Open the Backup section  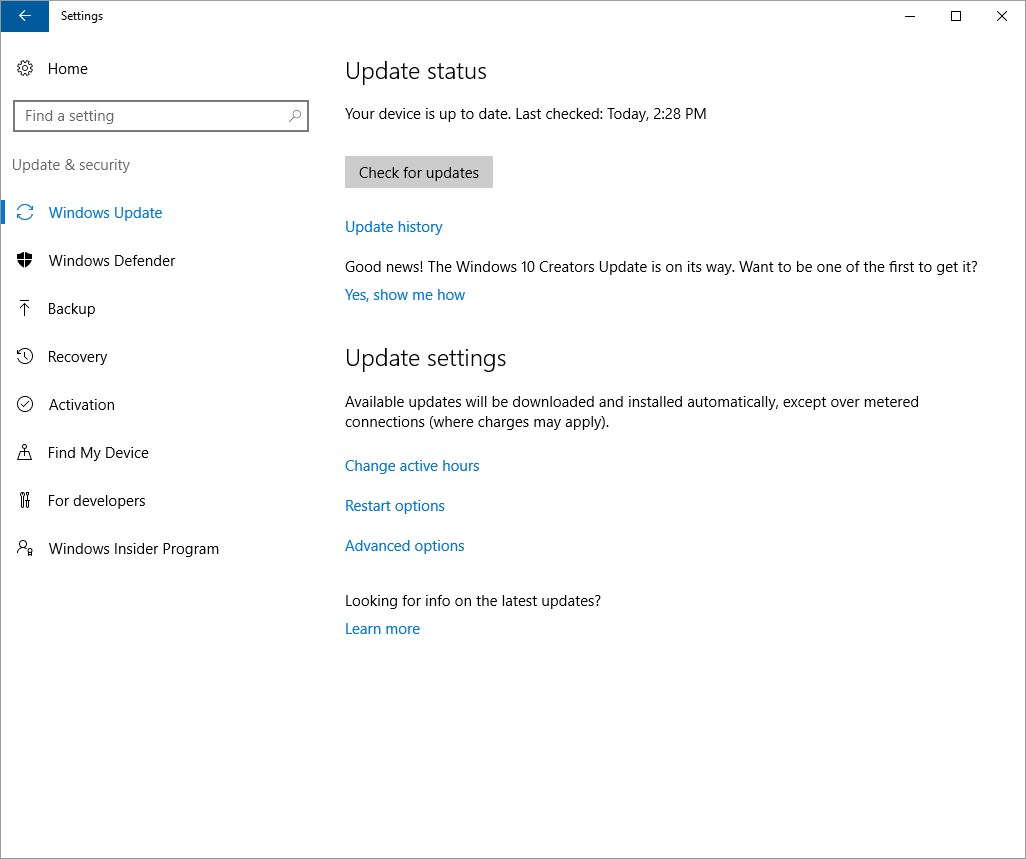coord(71,309)
